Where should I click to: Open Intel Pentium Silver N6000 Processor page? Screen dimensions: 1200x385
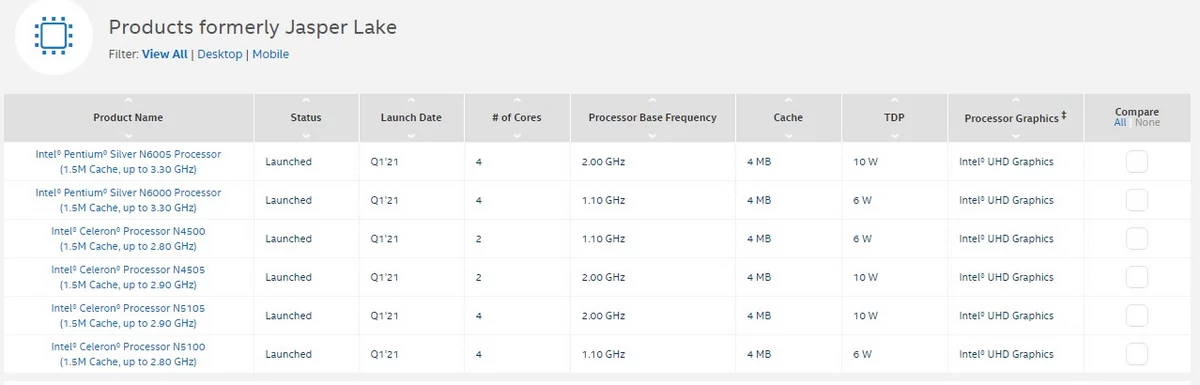point(128,200)
